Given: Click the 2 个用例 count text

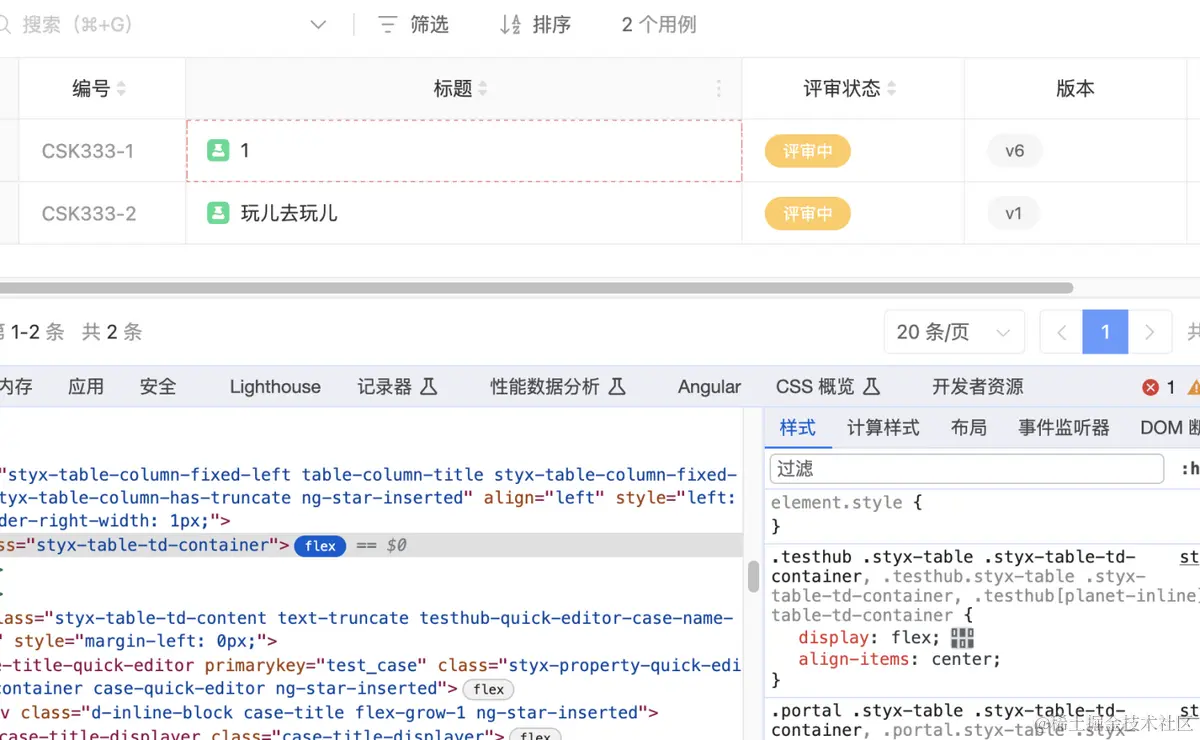Looking at the screenshot, I should [659, 25].
